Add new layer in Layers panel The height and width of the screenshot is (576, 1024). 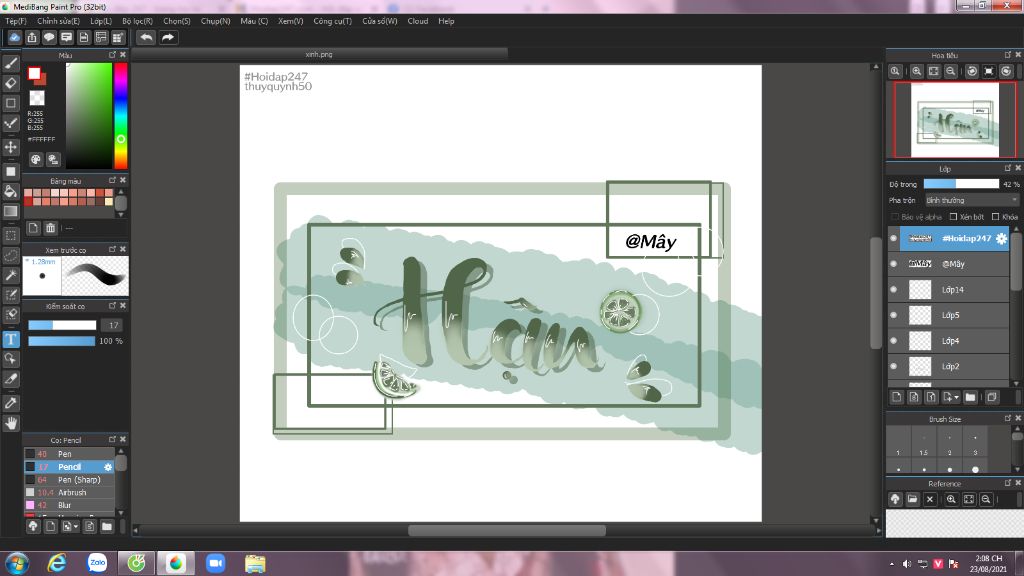897,397
